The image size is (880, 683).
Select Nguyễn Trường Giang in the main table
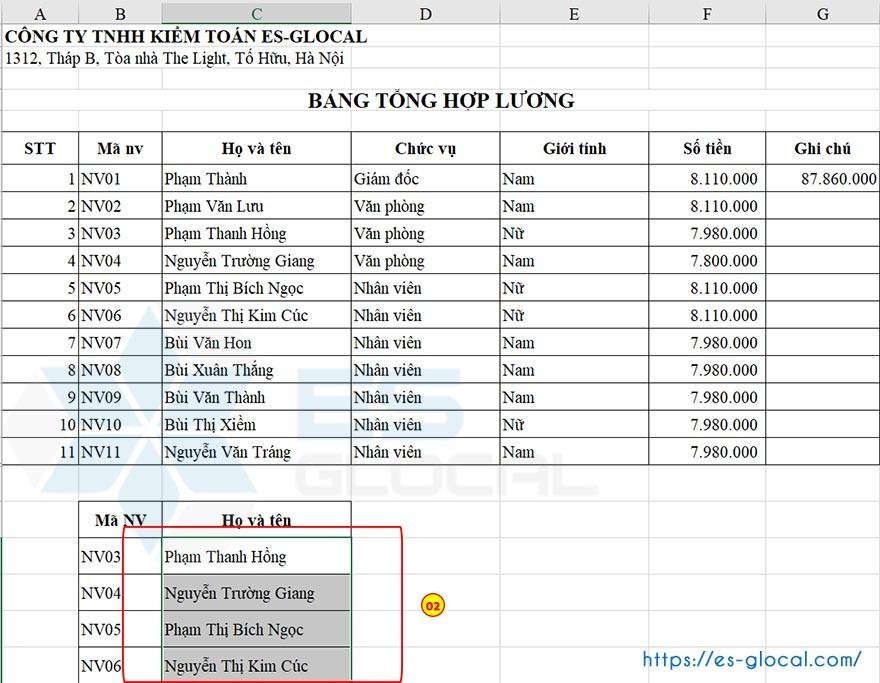click(256, 260)
